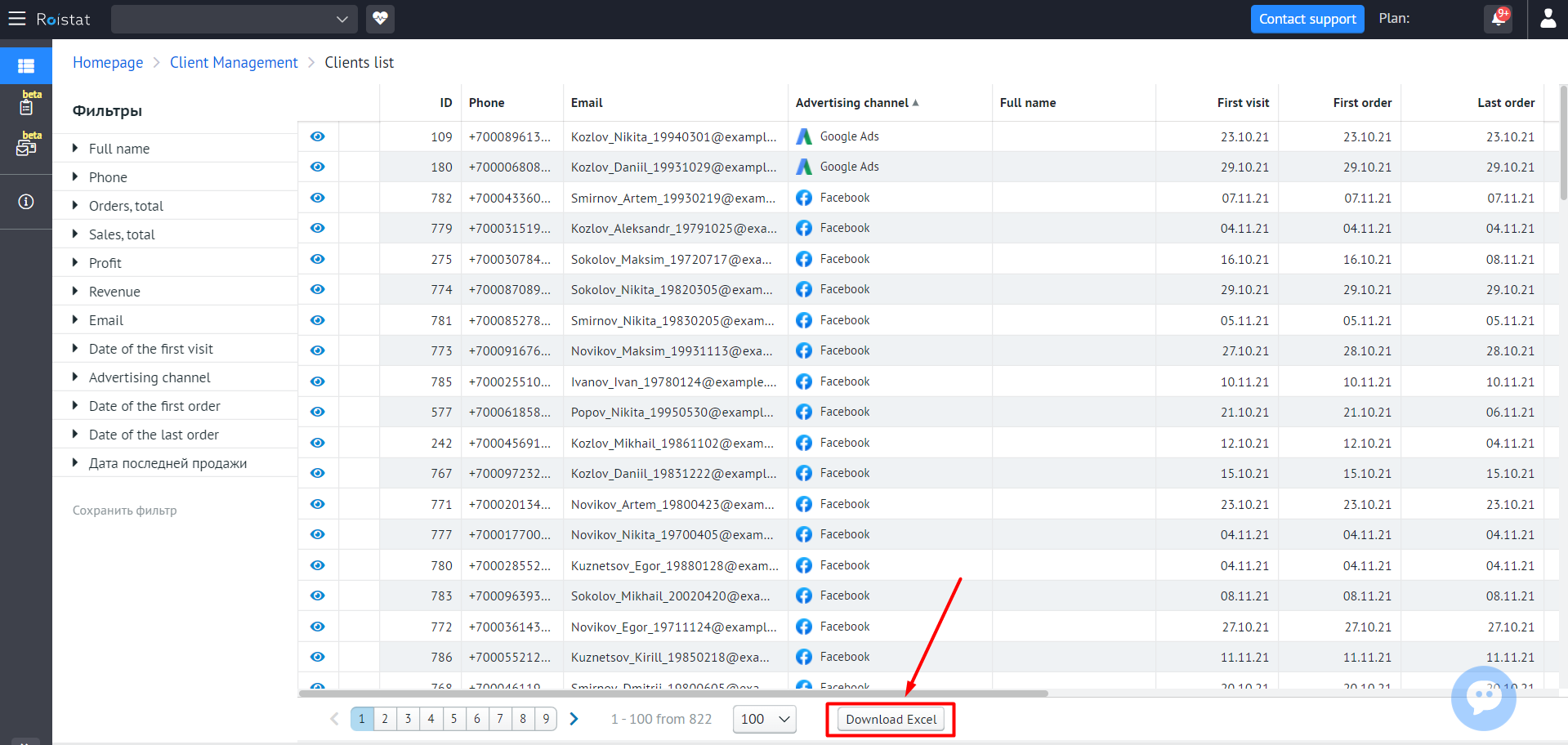Open the chat bubble support widget
The height and width of the screenshot is (745, 1568).
tap(1483, 698)
